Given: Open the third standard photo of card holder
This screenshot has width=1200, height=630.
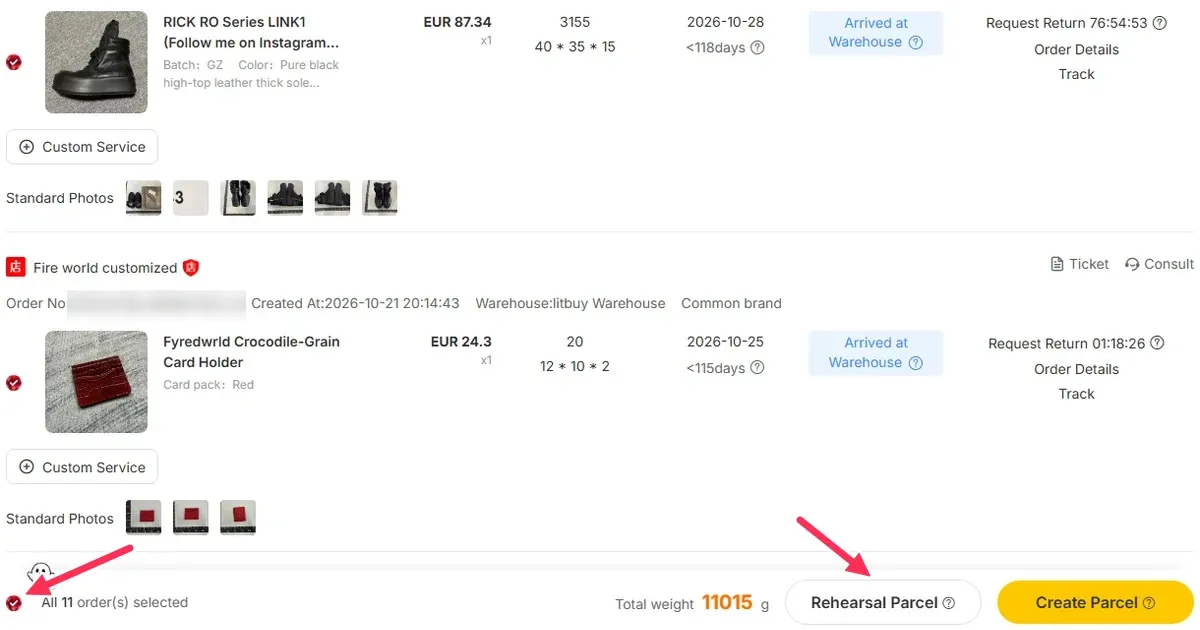Looking at the screenshot, I should 238,518.
